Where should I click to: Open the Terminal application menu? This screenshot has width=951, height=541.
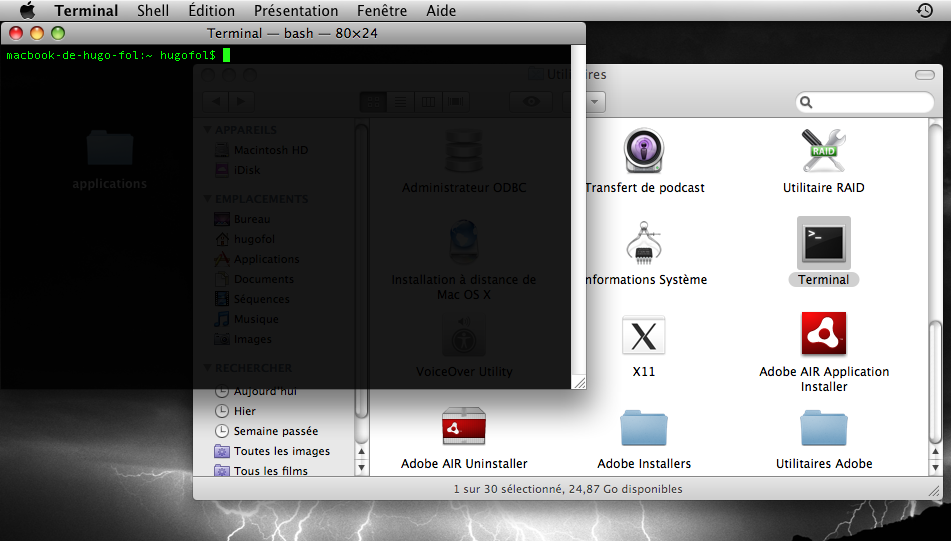click(x=86, y=10)
